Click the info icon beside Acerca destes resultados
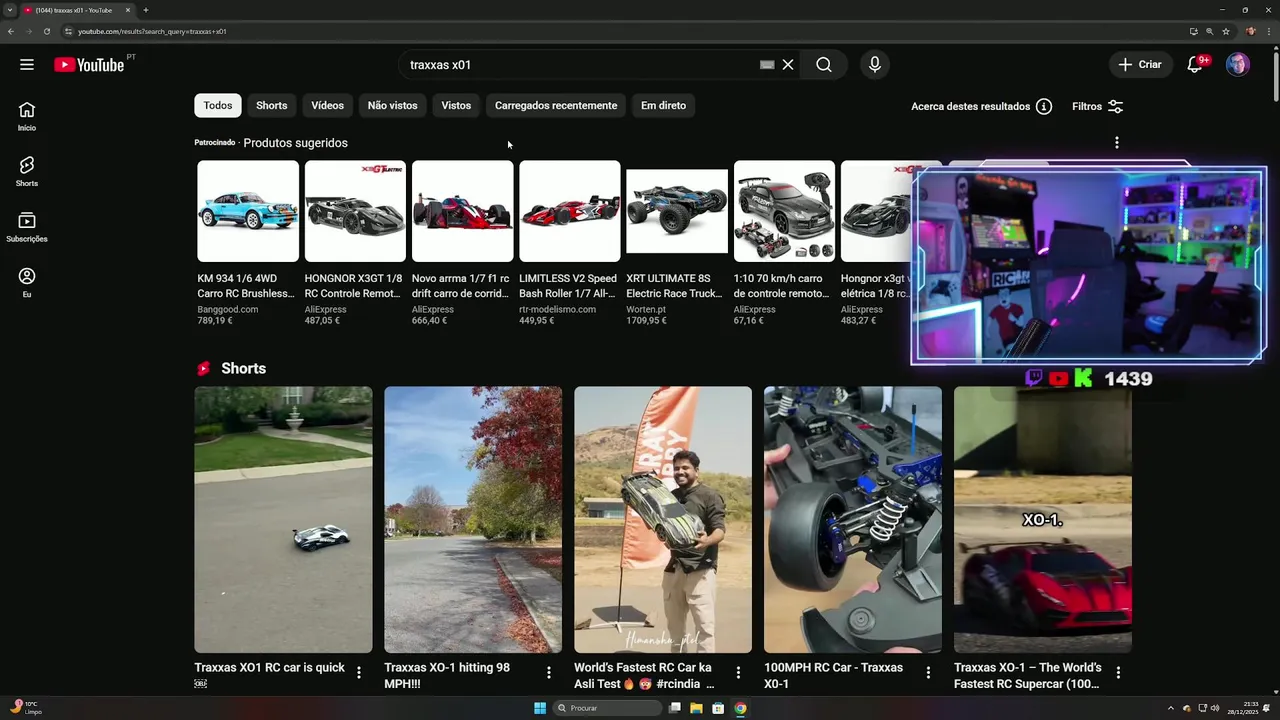Screen dimensions: 1280x720 point(1044,106)
